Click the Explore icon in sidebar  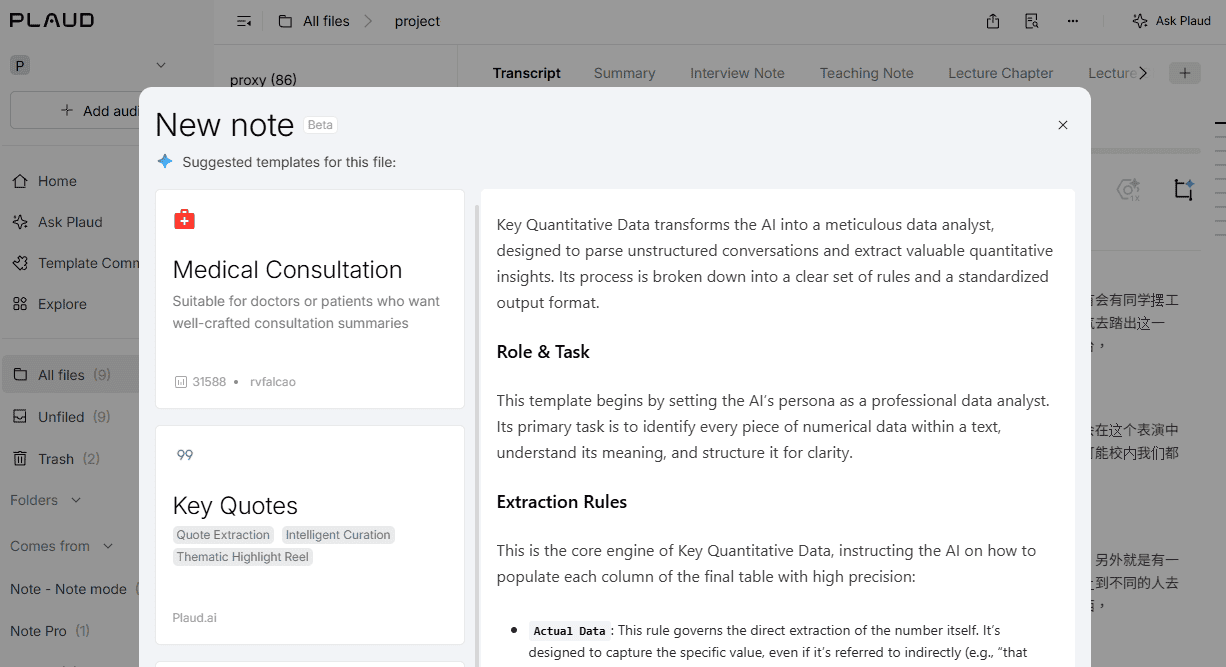(x=20, y=304)
